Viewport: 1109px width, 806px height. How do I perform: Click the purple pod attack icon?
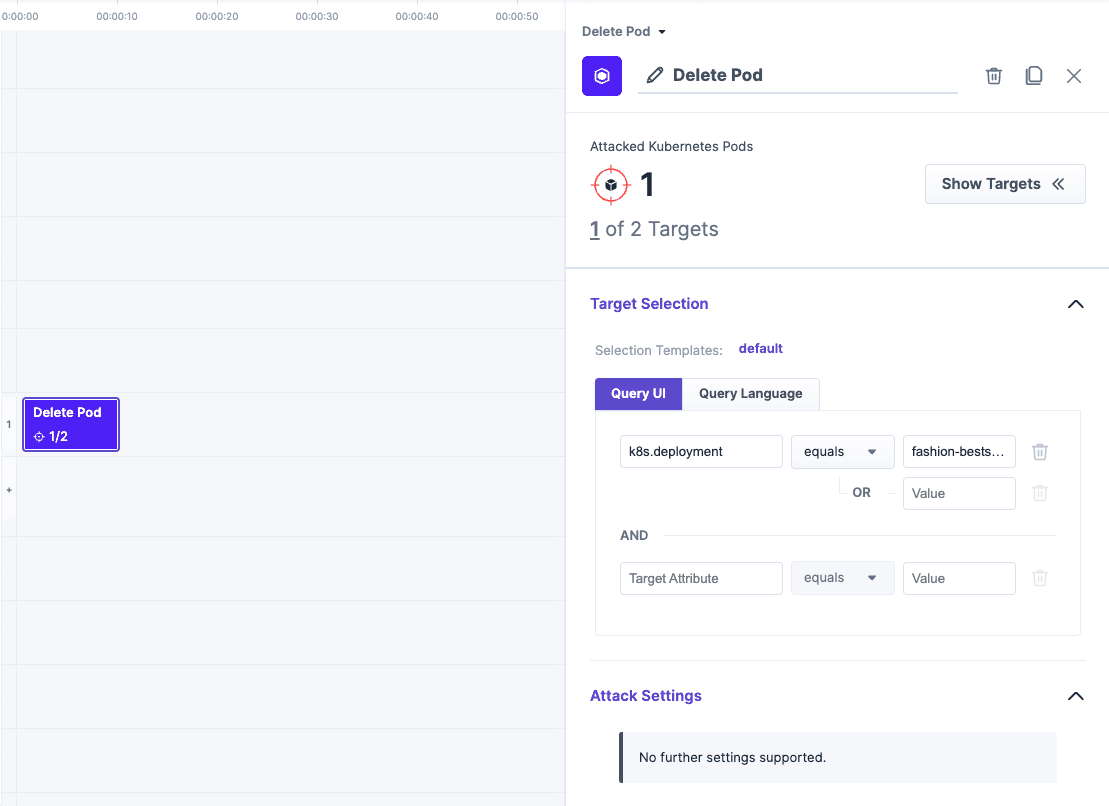tap(601, 76)
